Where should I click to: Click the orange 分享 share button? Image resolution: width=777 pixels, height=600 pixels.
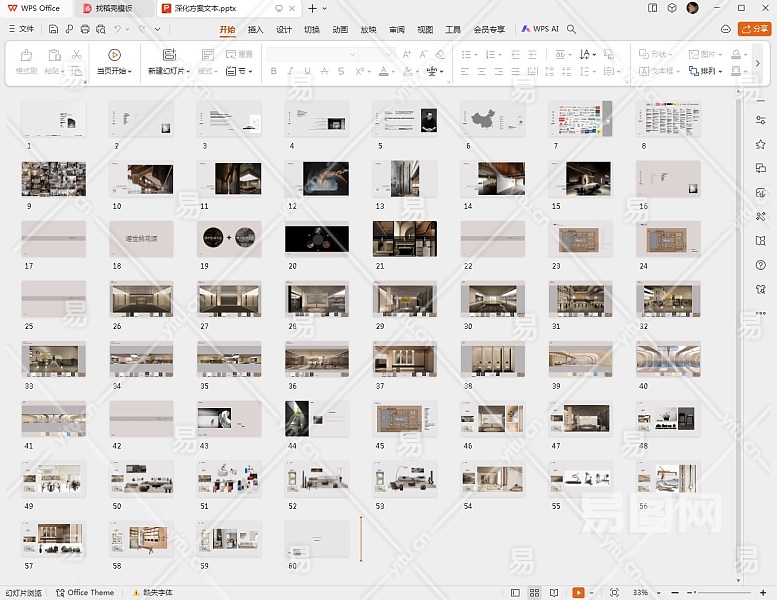753,29
